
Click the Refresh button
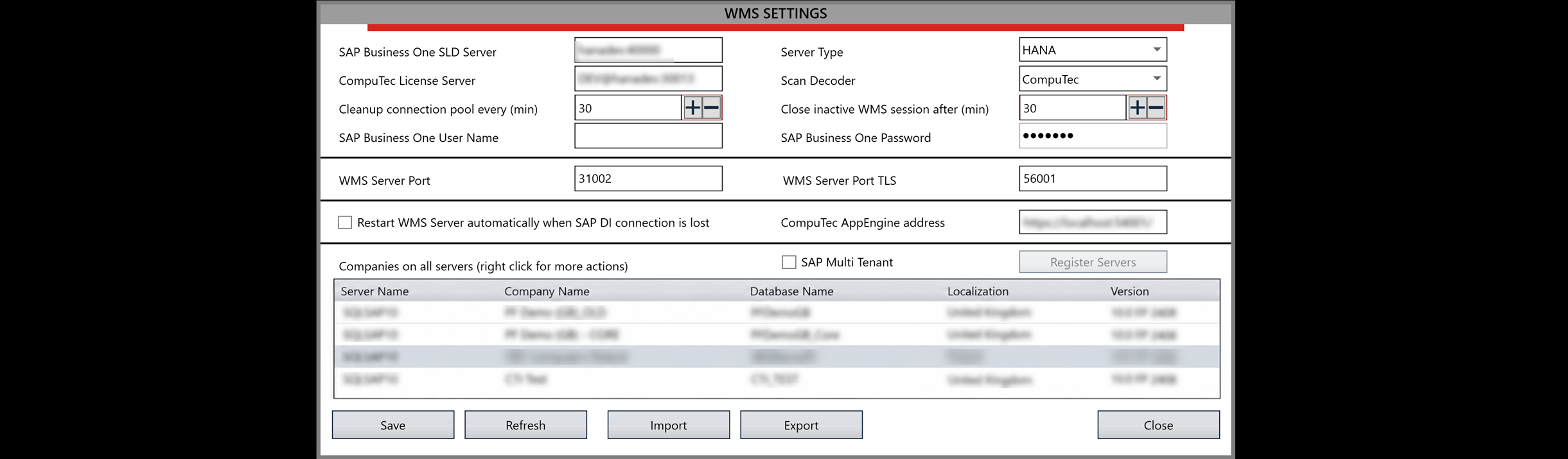525,425
